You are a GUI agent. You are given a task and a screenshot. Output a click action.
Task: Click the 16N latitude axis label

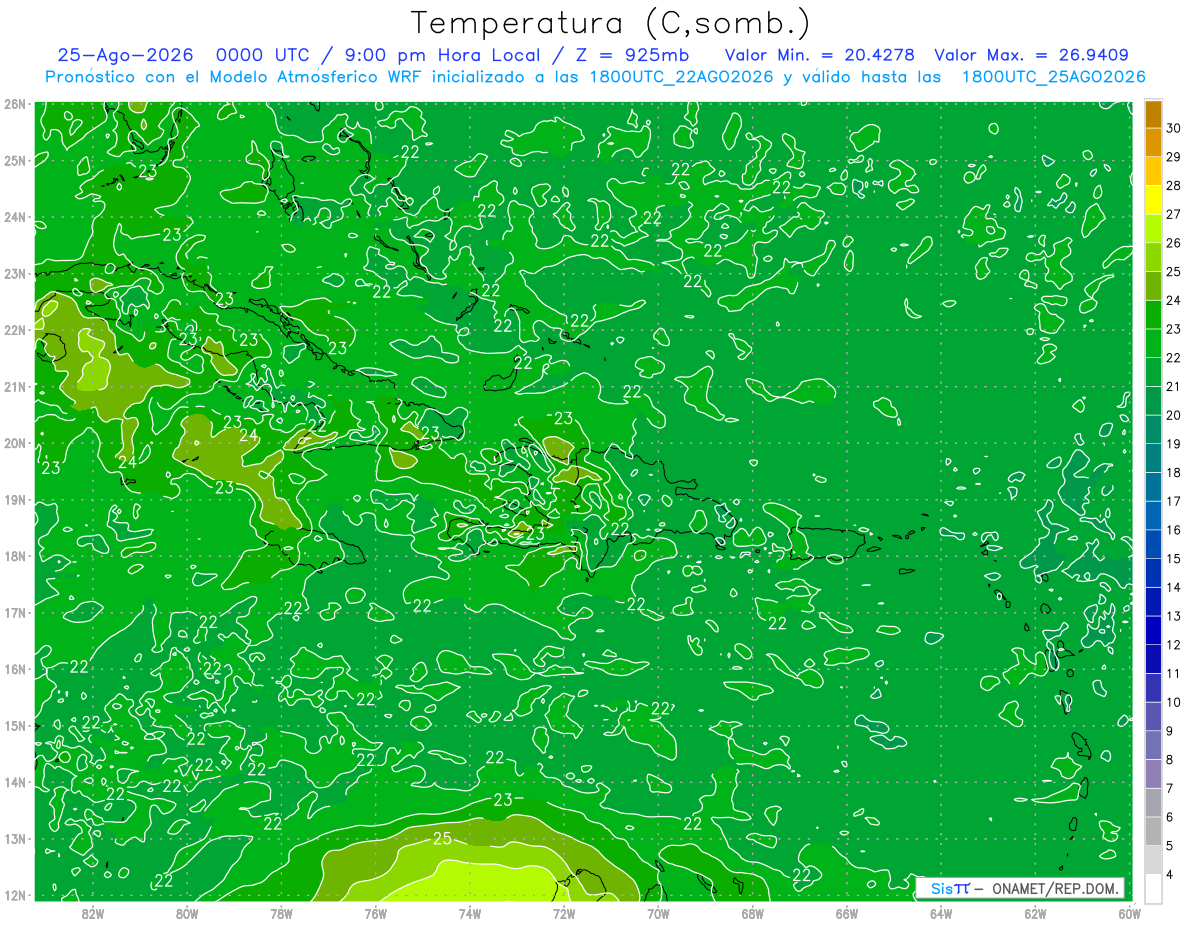[x=14, y=669]
